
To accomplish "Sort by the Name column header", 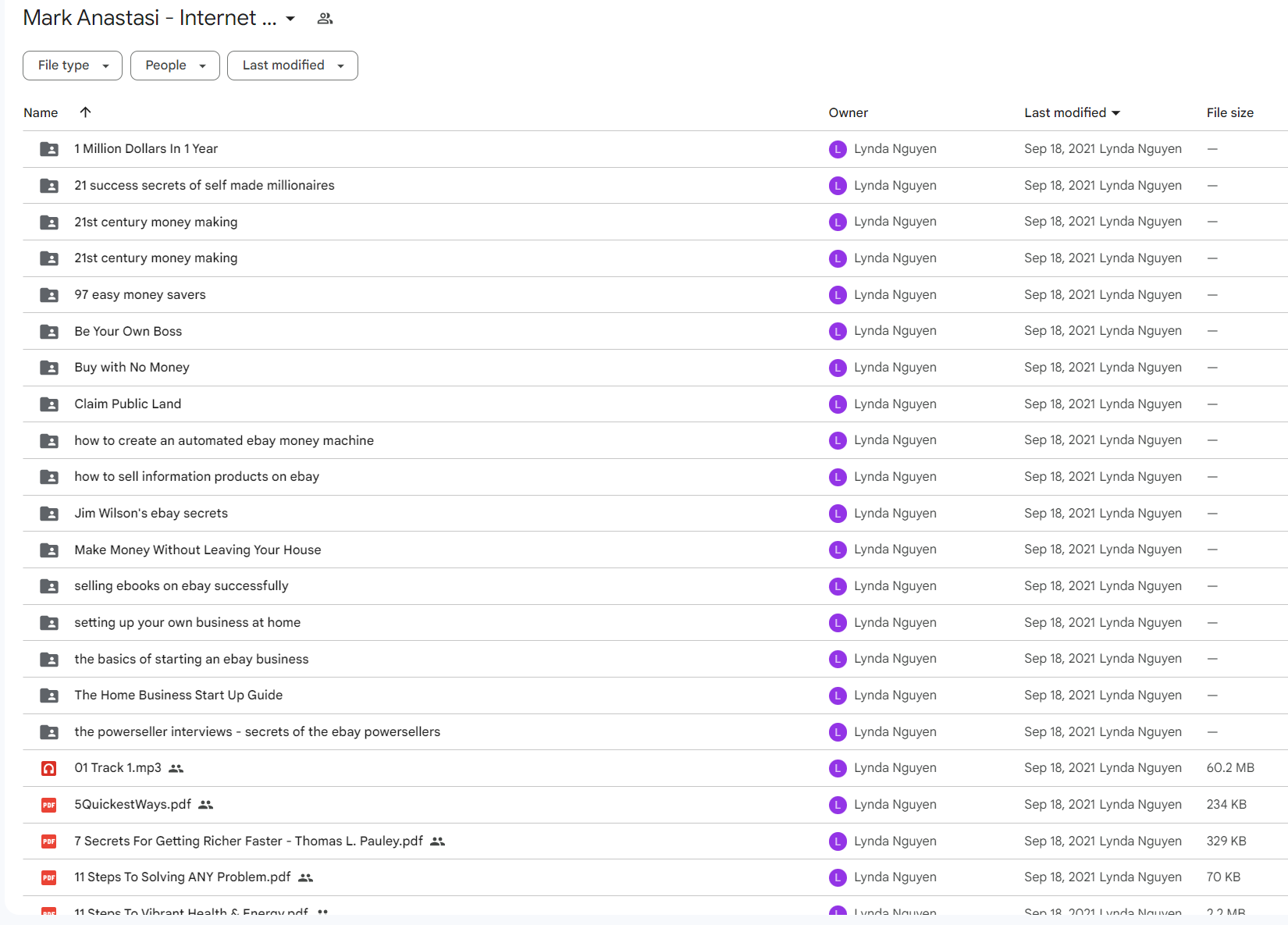I will coord(41,112).
